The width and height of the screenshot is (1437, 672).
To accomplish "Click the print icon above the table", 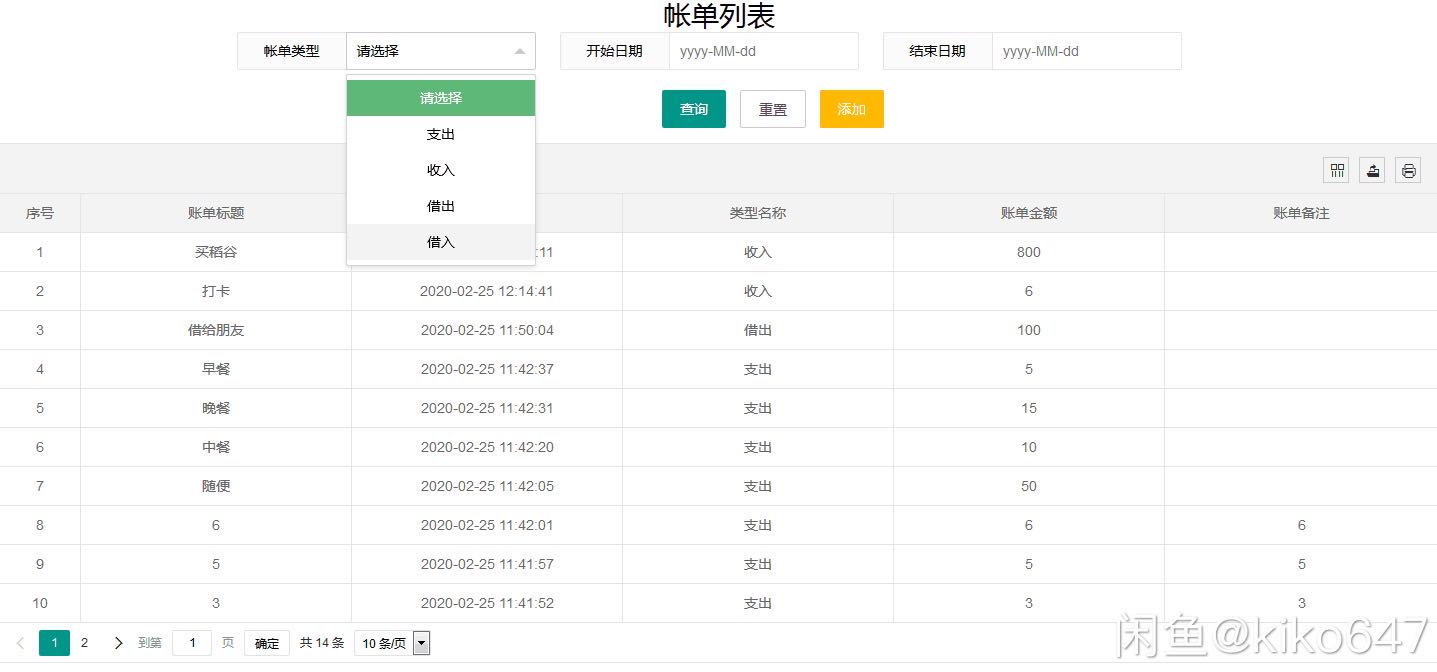I will (x=1408, y=170).
